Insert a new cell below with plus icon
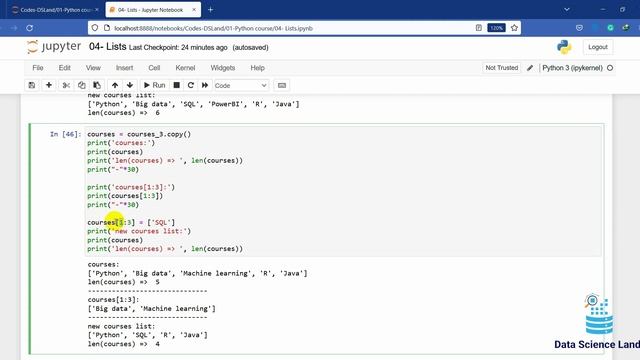This screenshot has width=640, height=360. point(49,85)
